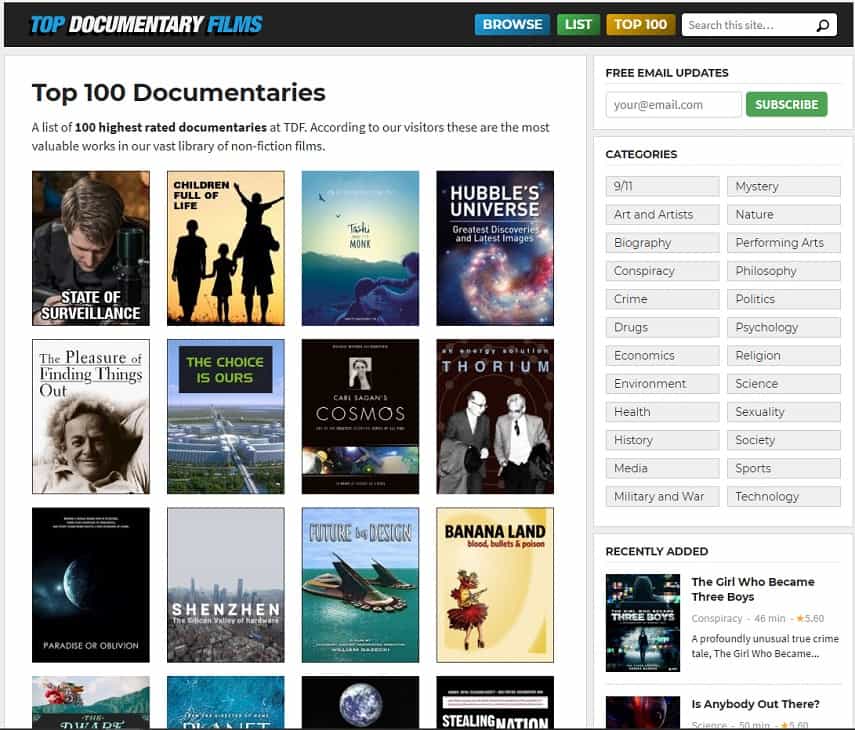Open The Choice Is Ours poster
The width and height of the screenshot is (855, 730).
(226, 417)
